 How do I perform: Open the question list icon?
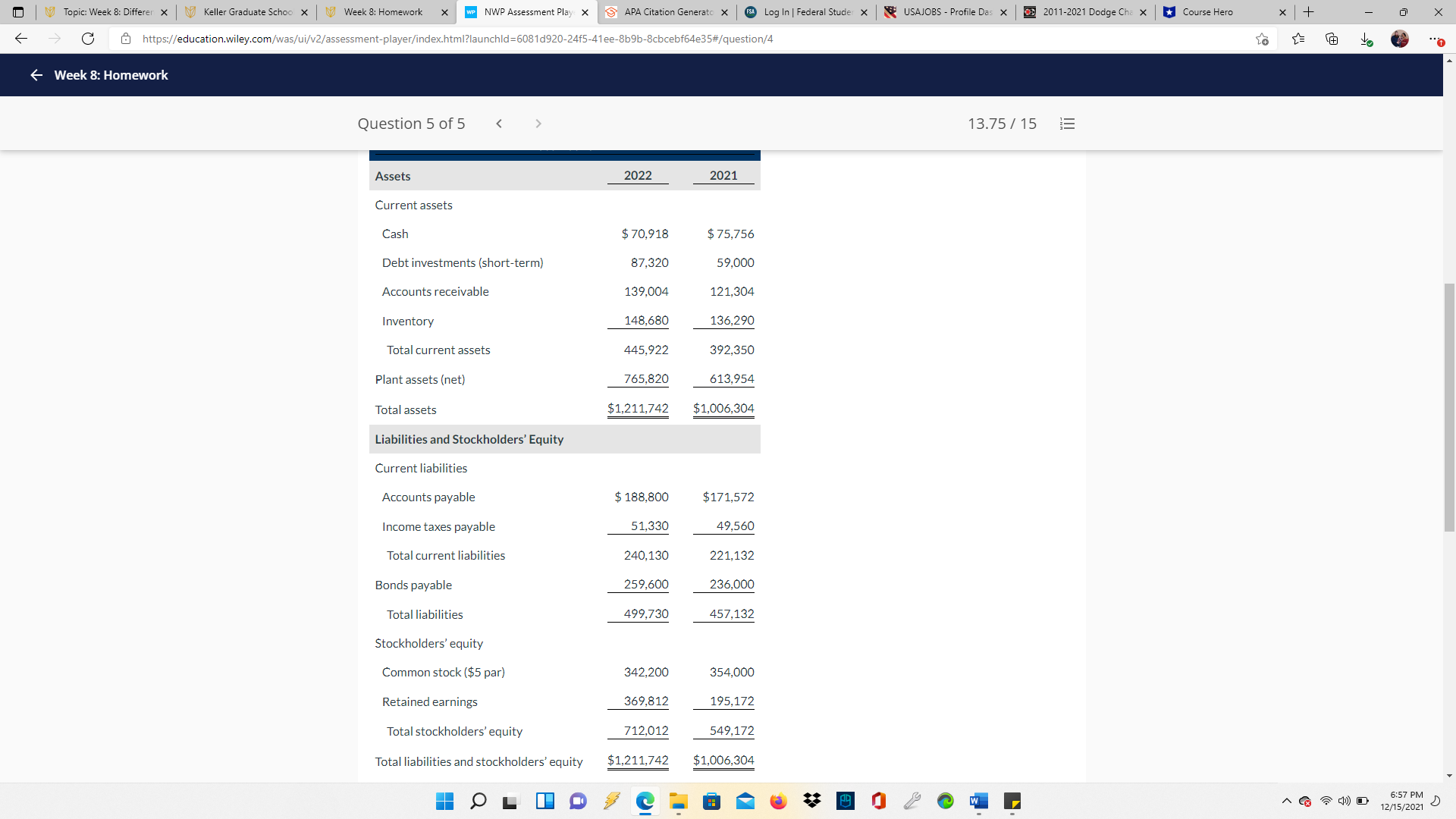point(1067,124)
